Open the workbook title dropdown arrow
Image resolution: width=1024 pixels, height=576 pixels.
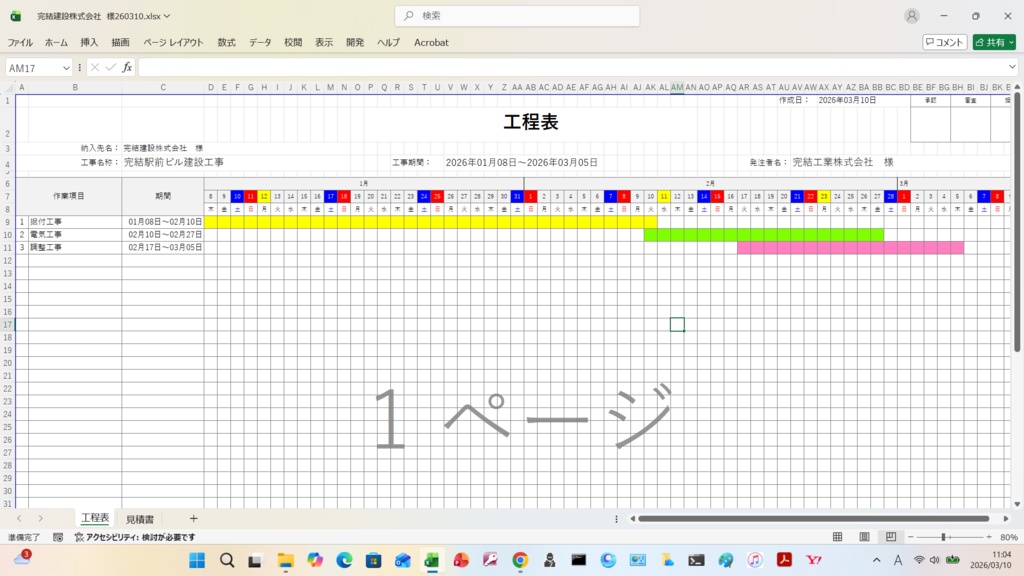tap(167, 16)
